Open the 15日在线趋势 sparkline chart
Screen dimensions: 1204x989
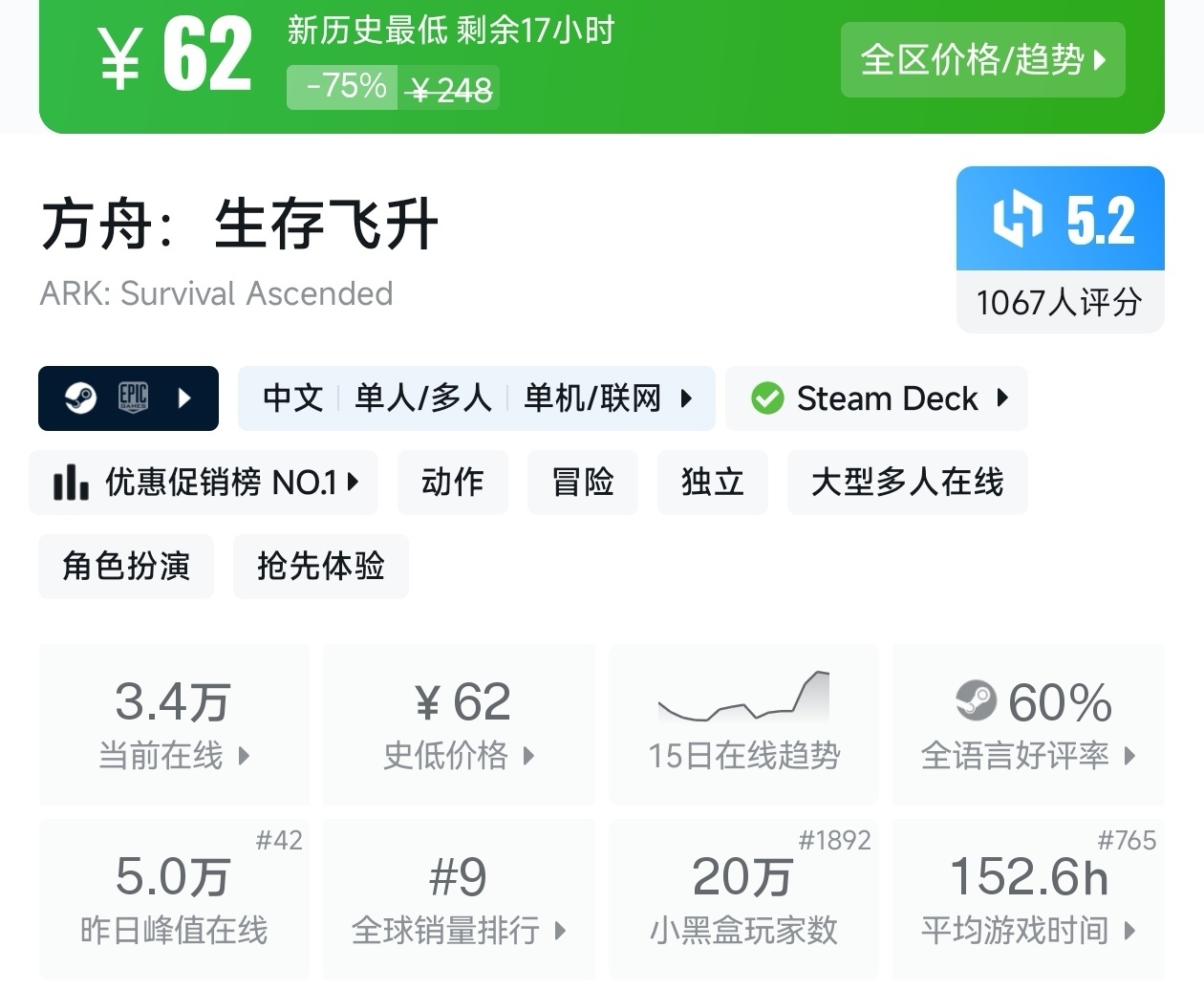tap(744, 723)
